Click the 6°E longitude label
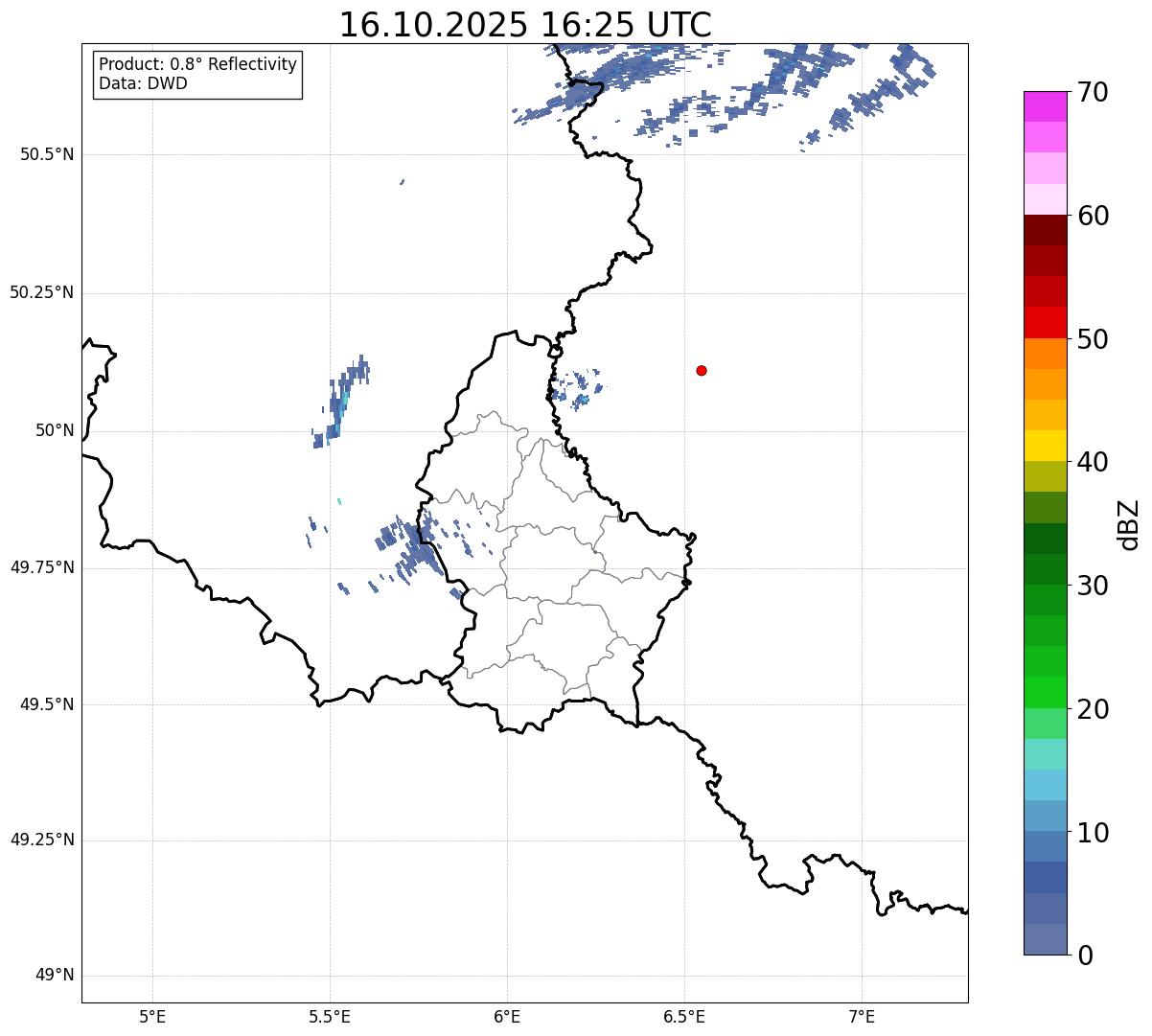Image resolution: width=1152 pixels, height=1036 pixels. [x=507, y=1016]
